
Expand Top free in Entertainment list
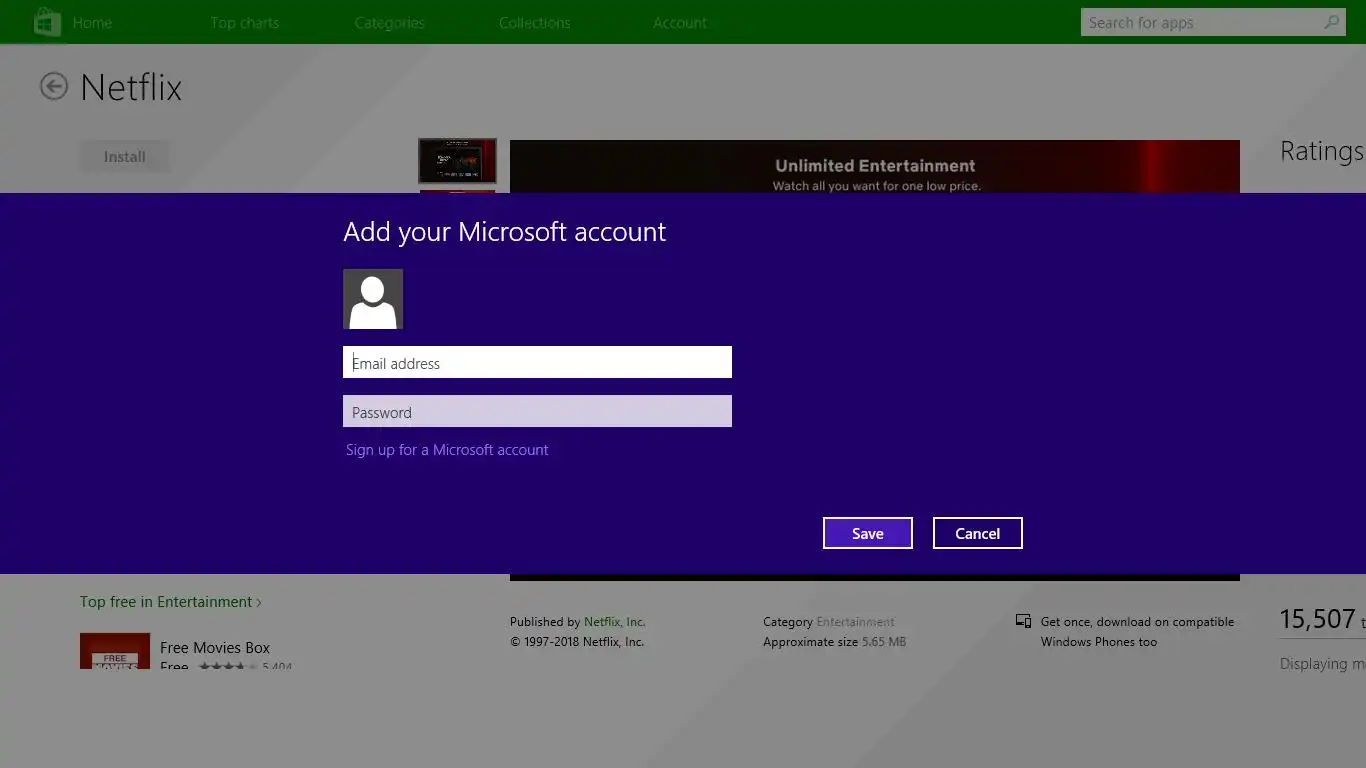coord(171,601)
